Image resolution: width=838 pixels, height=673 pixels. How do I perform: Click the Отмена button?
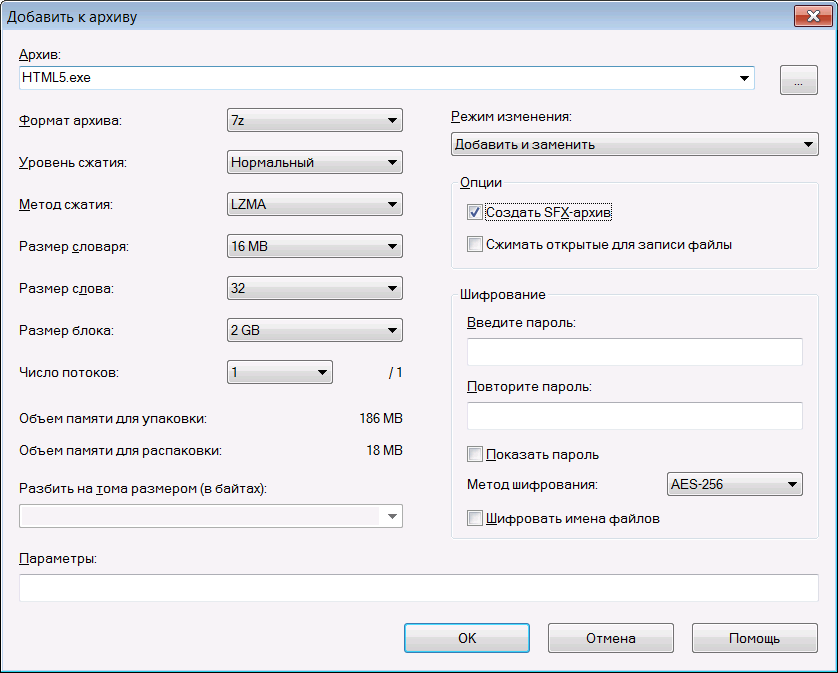610,638
